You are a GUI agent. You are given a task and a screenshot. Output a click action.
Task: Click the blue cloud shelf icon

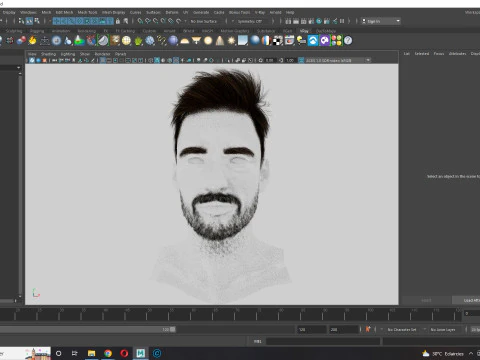click(x=313, y=41)
